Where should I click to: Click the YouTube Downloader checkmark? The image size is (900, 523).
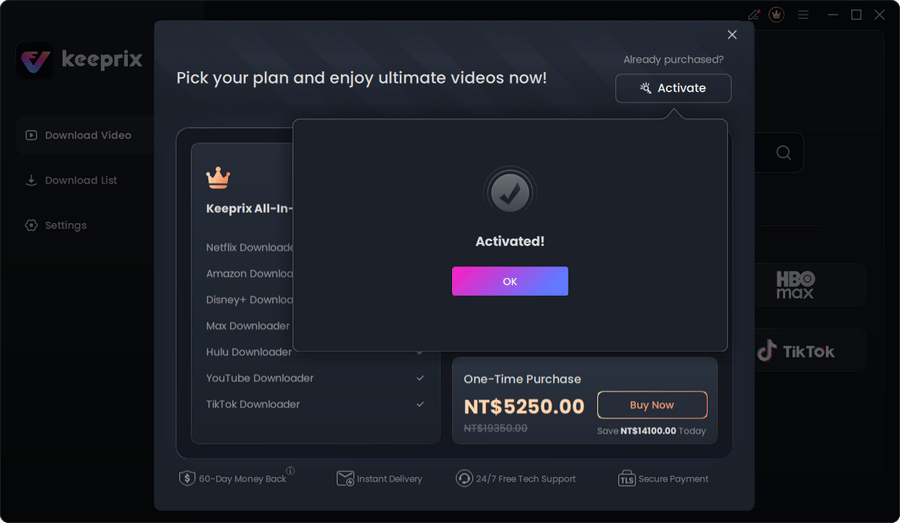420,378
